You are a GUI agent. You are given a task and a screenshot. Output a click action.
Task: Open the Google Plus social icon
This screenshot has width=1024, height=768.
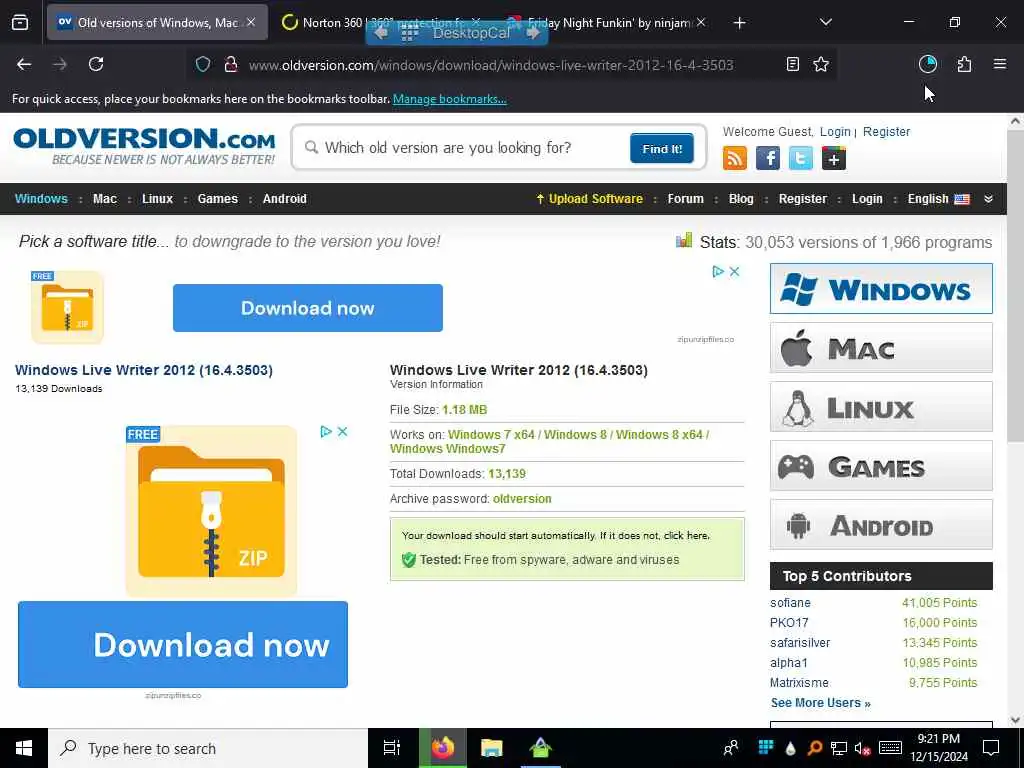pos(834,158)
